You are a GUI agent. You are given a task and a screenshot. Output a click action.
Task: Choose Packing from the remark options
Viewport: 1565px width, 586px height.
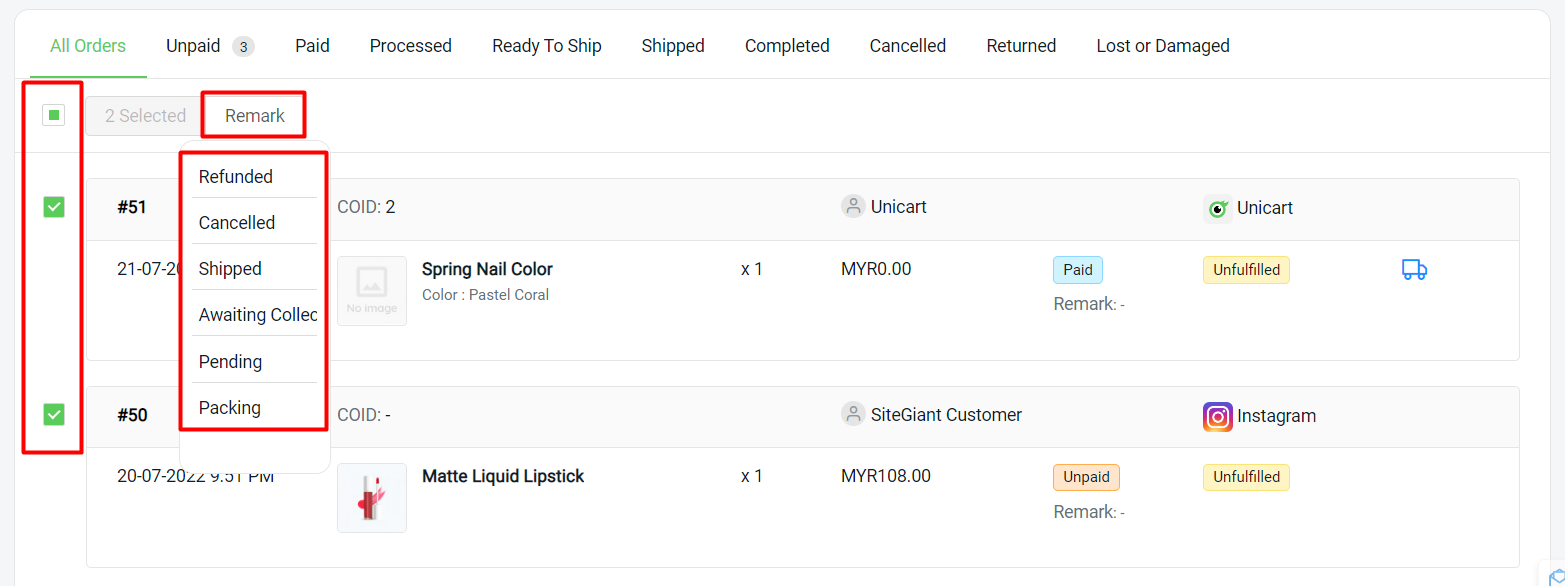[x=230, y=407]
